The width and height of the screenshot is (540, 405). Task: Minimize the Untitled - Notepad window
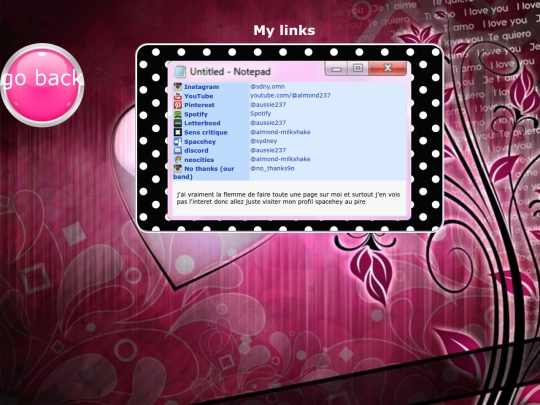pos(336,69)
